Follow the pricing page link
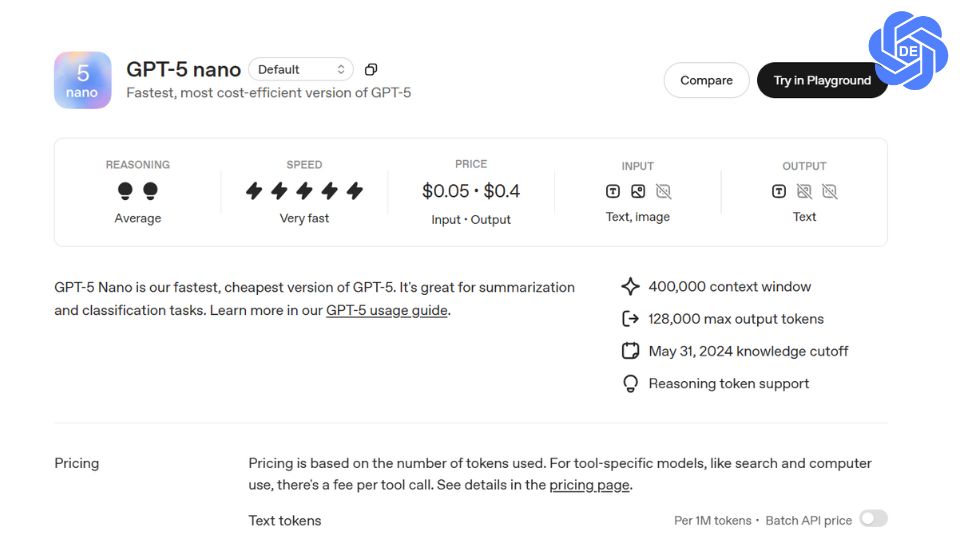 589,485
